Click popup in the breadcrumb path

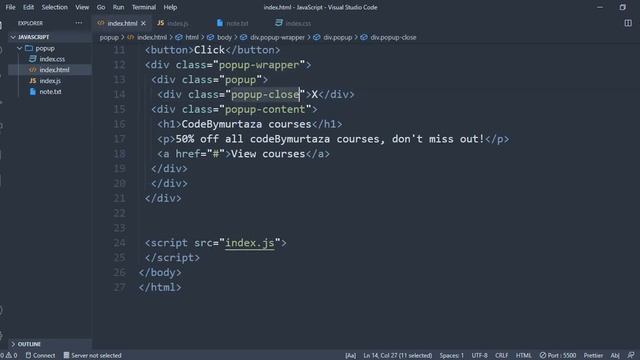pyautogui.click(x=109, y=38)
